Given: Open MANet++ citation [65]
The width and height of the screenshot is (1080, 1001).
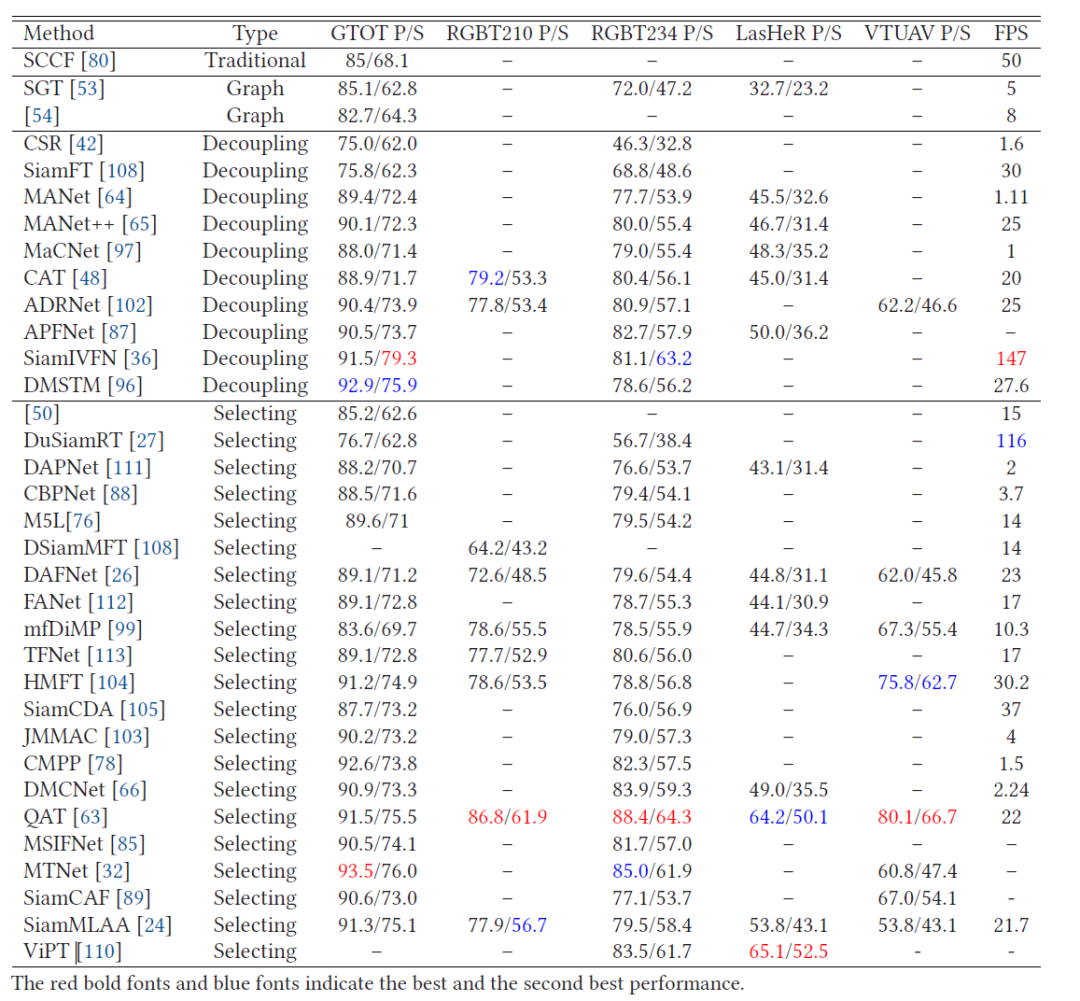Looking at the screenshot, I should tap(139, 224).
